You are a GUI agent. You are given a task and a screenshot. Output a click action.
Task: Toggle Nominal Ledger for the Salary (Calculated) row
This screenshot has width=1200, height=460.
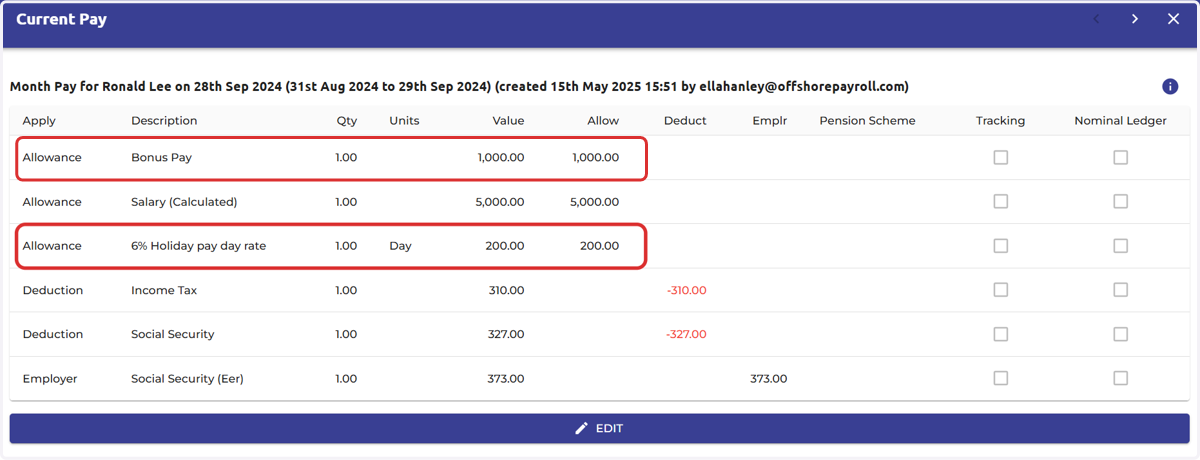pos(1120,202)
